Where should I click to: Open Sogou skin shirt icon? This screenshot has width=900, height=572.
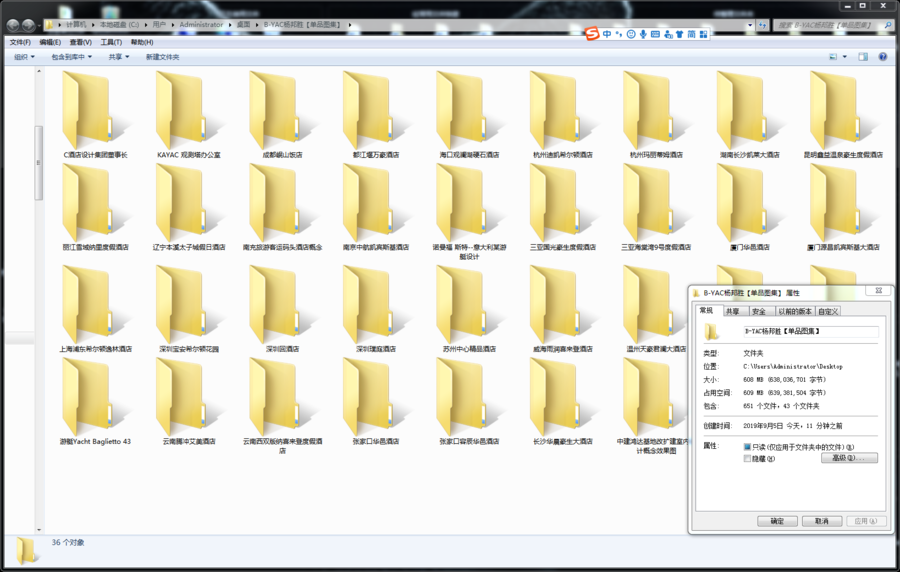[x=680, y=34]
